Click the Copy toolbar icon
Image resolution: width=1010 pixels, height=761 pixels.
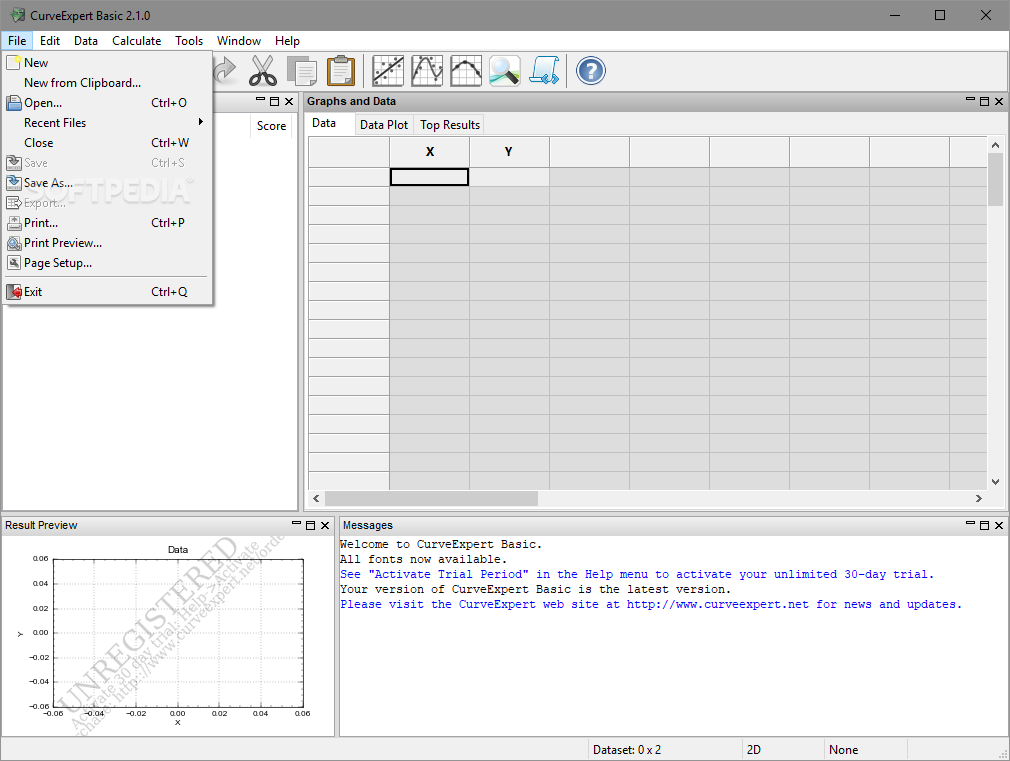click(x=301, y=71)
